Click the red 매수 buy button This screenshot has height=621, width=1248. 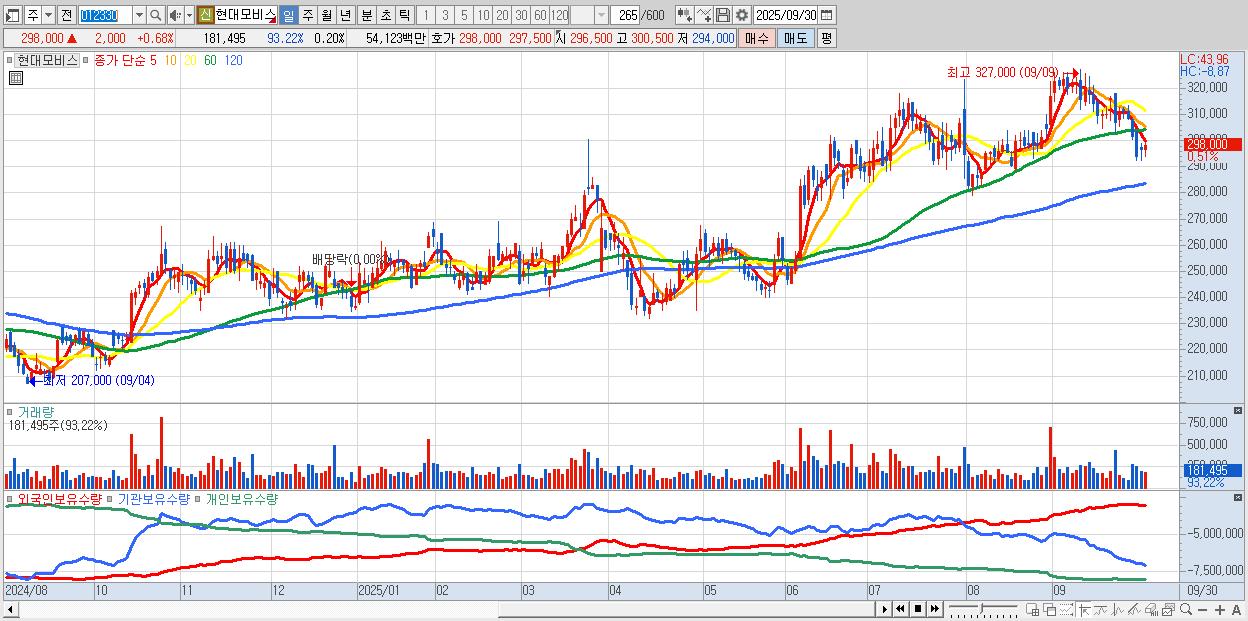(x=757, y=38)
